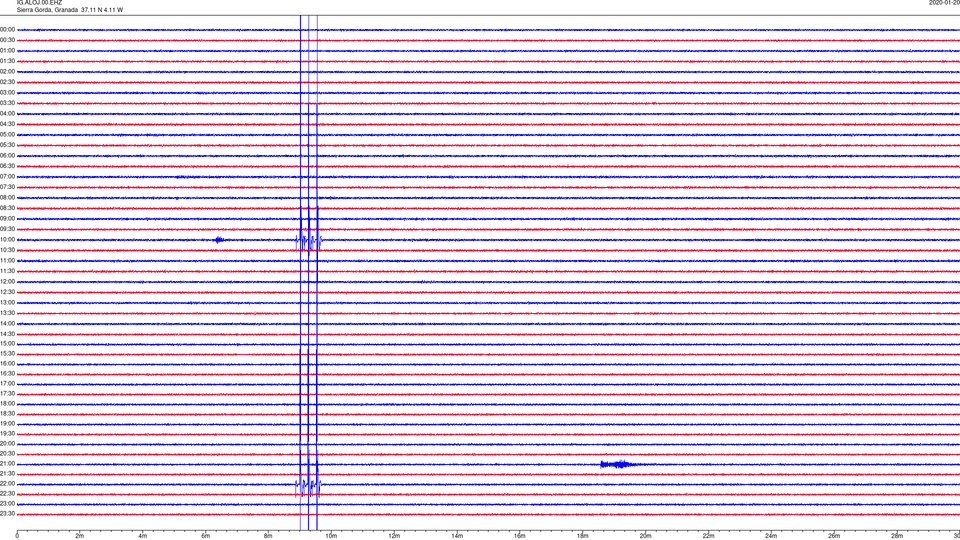The image size is (960, 540).
Task: Click the 18m mark on the minute axis
Action: tap(583, 536)
